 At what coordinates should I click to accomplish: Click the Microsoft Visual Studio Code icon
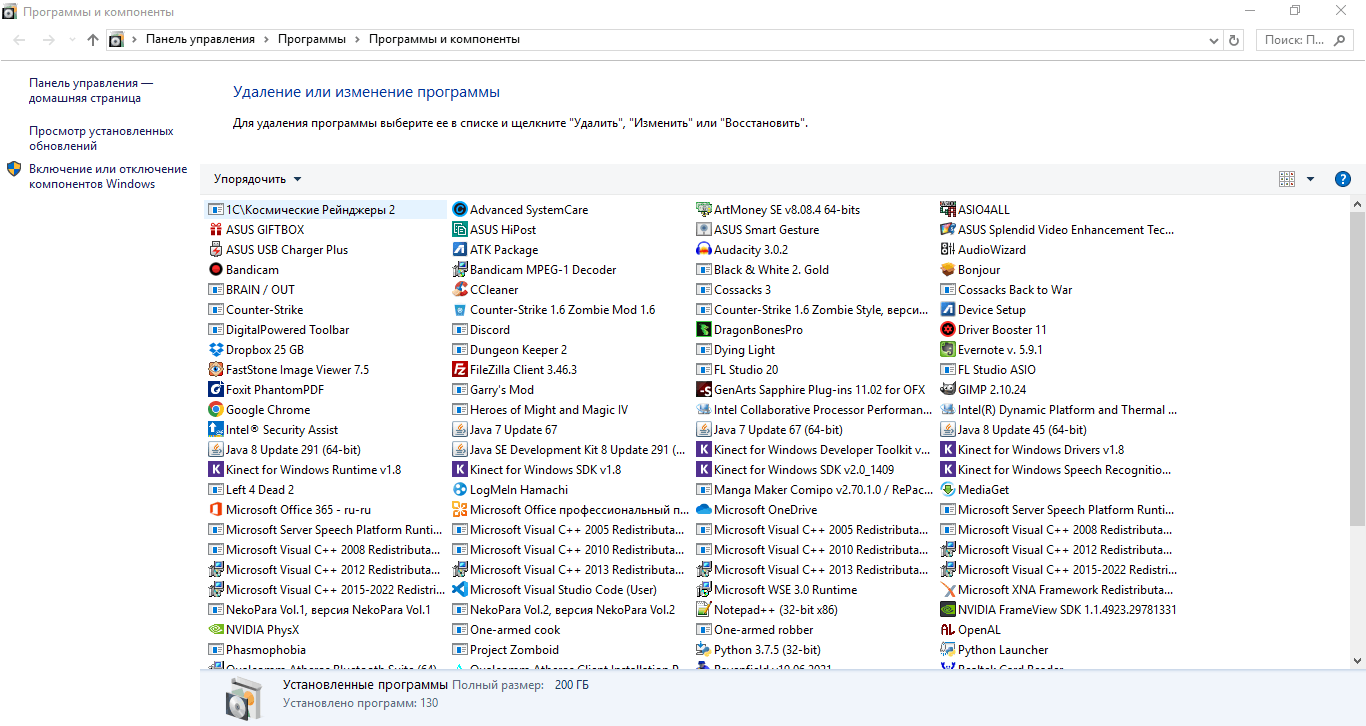click(x=460, y=590)
